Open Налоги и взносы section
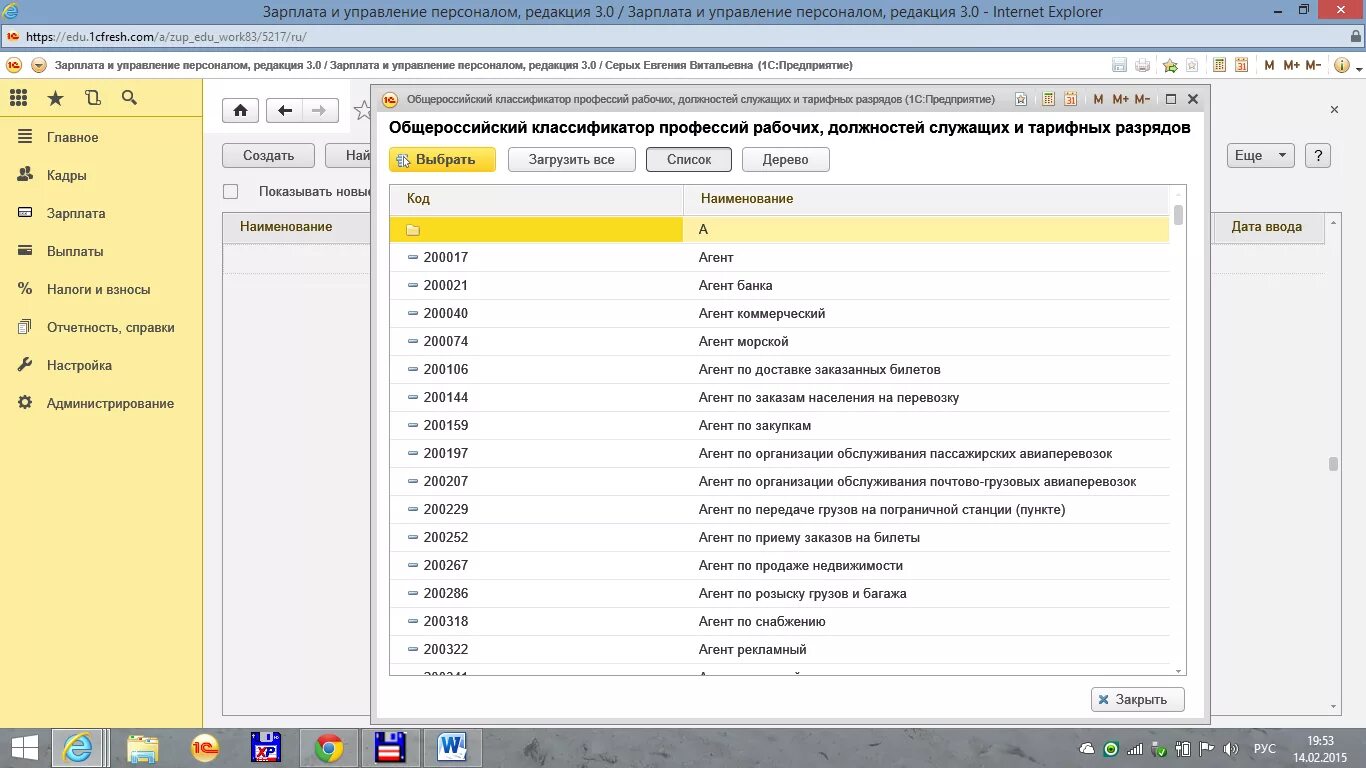The height and width of the screenshot is (768, 1366). [99, 289]
